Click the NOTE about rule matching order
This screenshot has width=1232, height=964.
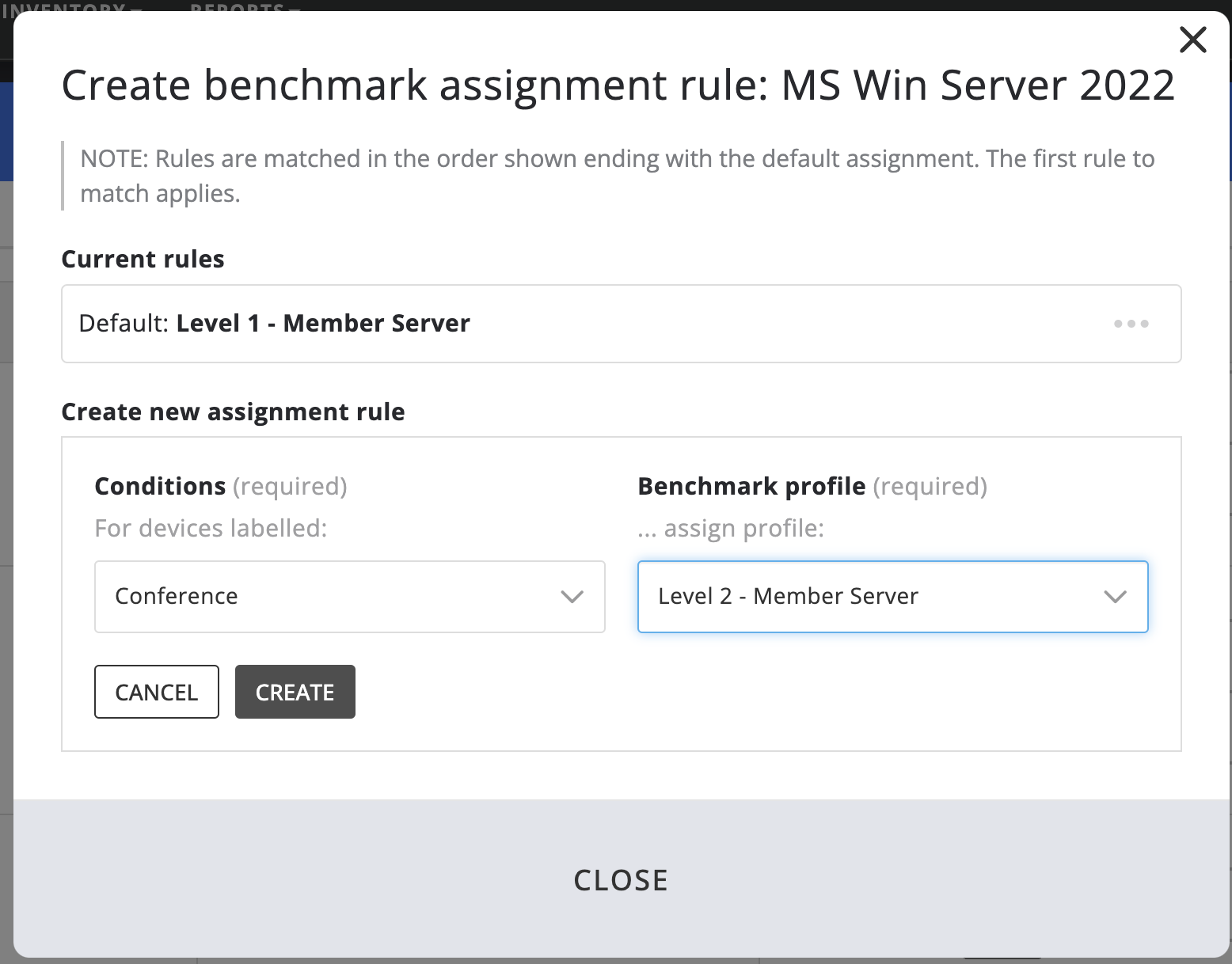(x=617, y=176)
